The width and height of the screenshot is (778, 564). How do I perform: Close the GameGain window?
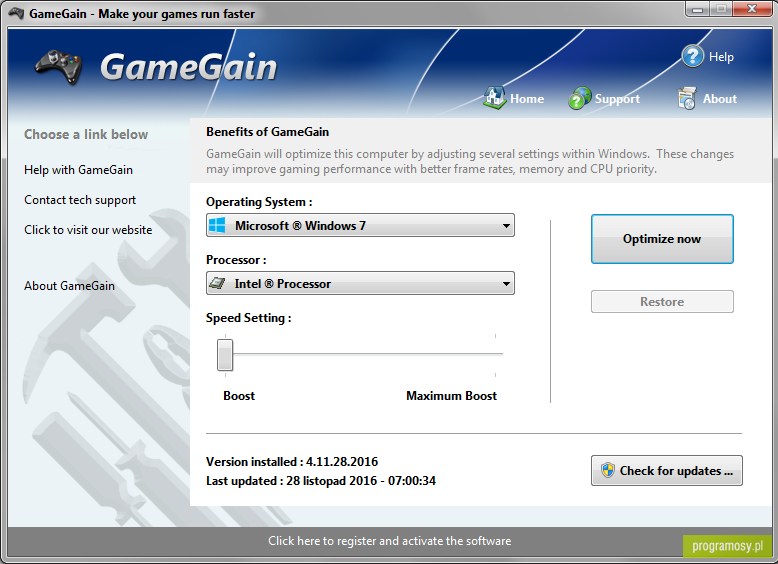[752, 9]
